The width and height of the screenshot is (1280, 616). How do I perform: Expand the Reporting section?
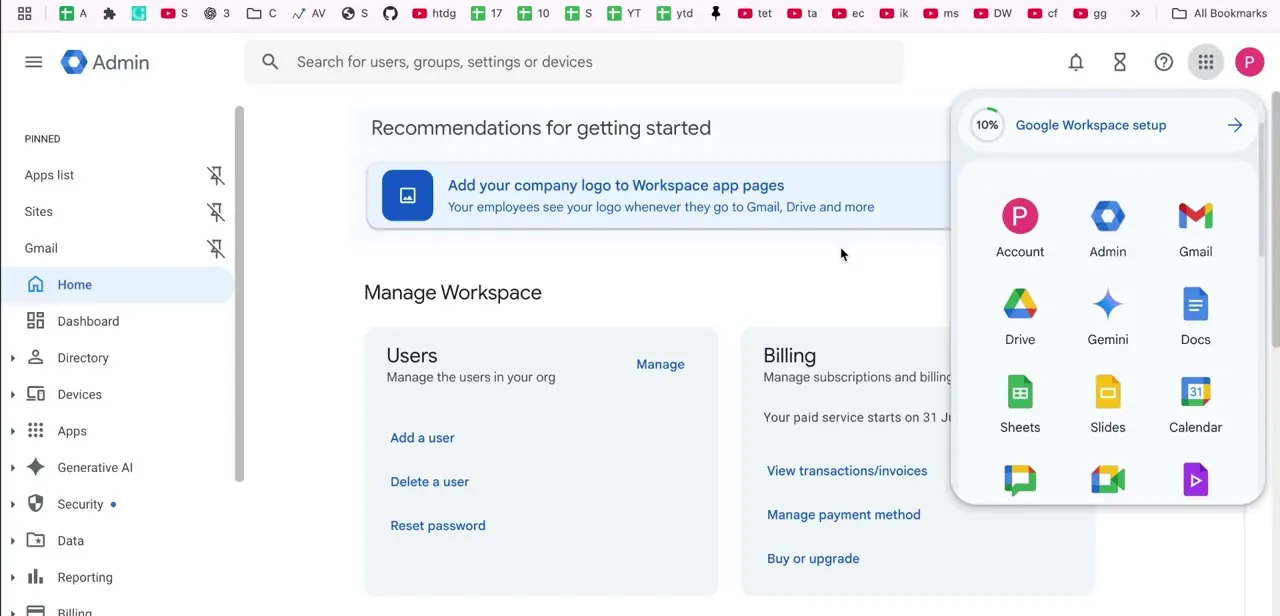(13, 577)
